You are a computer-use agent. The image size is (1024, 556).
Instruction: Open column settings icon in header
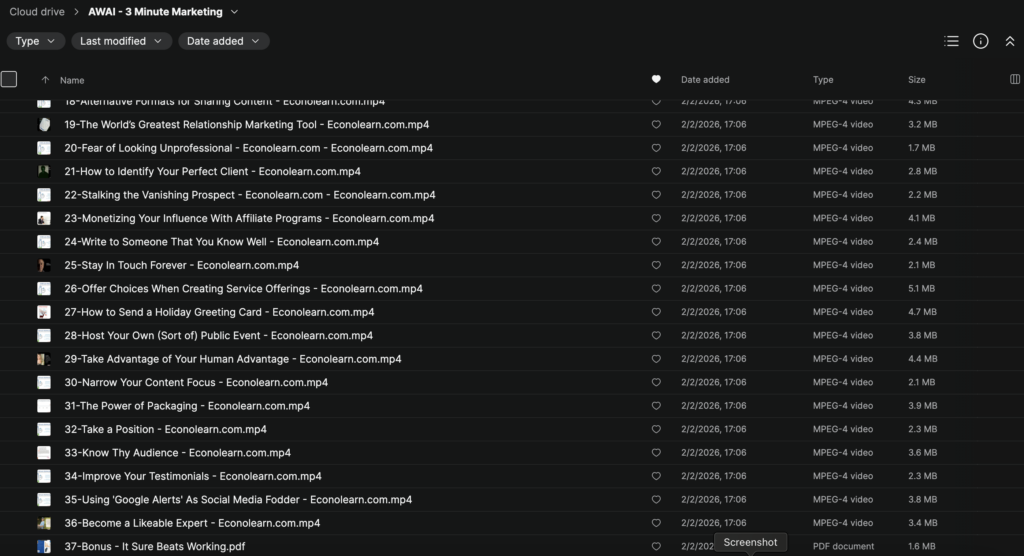[1016, 79]
